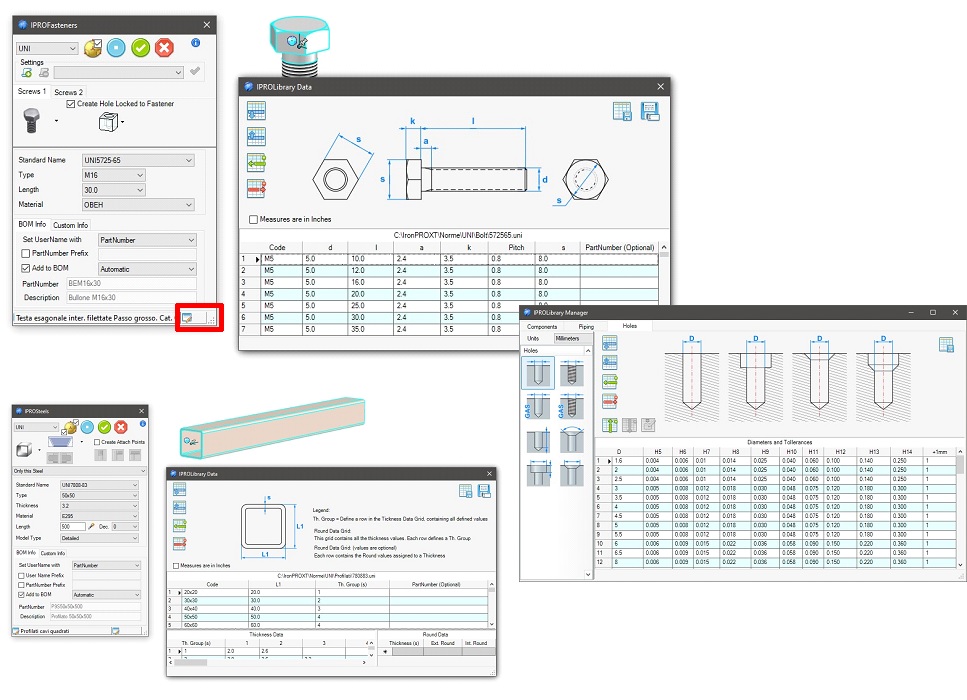Select the threaded hole thumbnail in IPROLibrary Manager
The height and width of the screenshot is (700, 967).
tap(571, 373)
